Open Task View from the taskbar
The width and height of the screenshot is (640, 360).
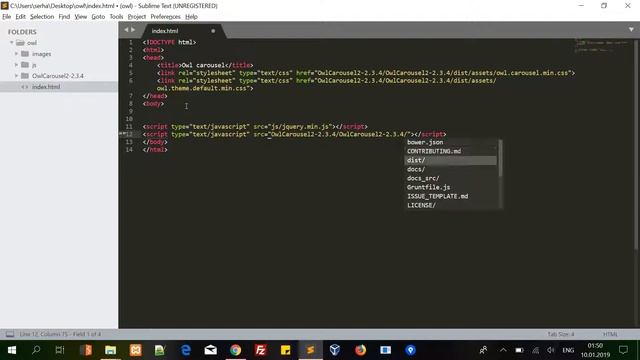pyautogui.click(x=60, y=350)
